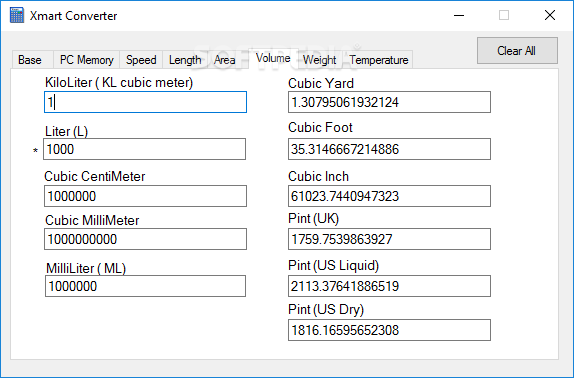Click the asterisk marker beside the Liter field

pos(36,151)
